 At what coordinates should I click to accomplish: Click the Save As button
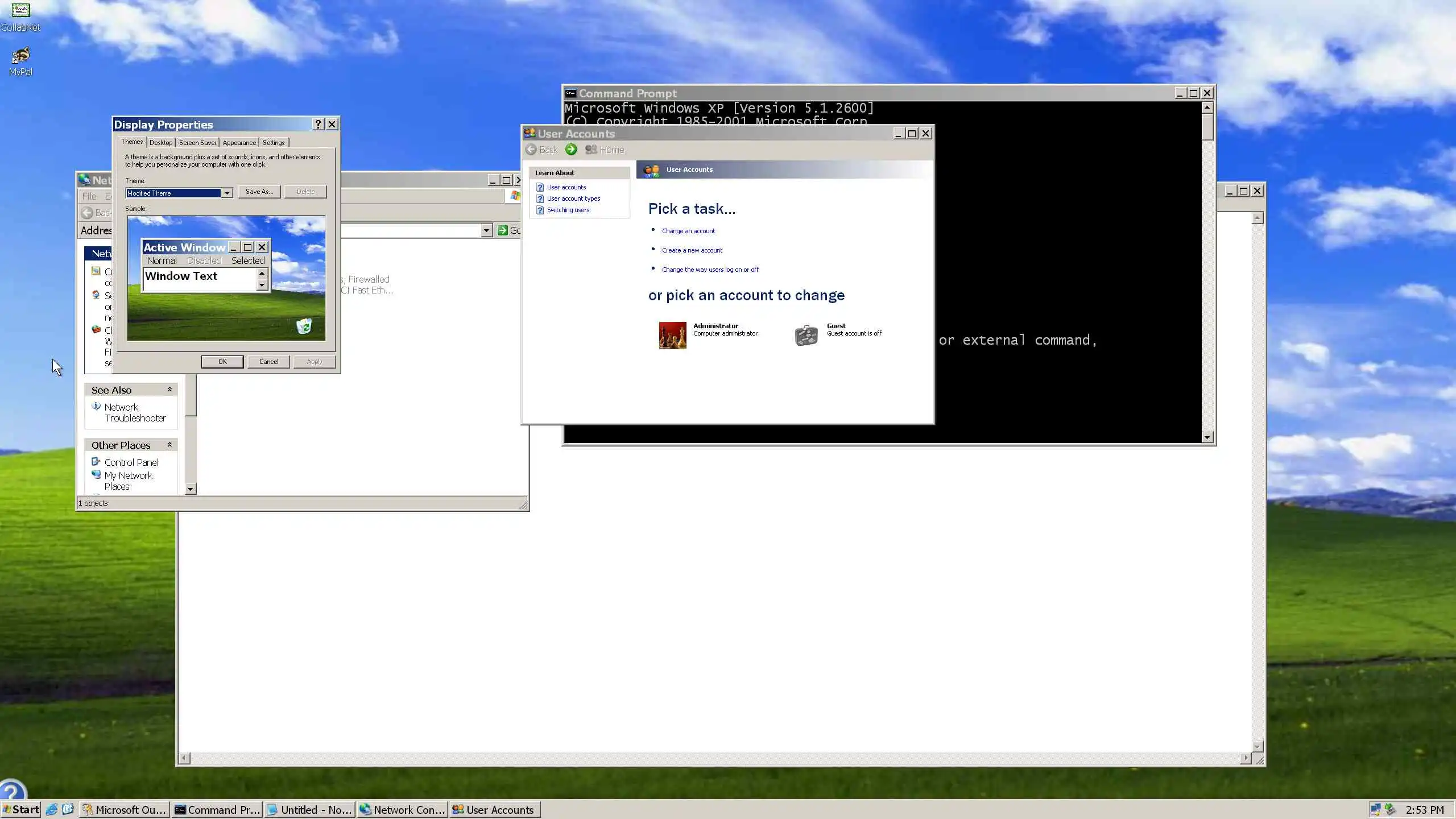click(x=259, y=192)
